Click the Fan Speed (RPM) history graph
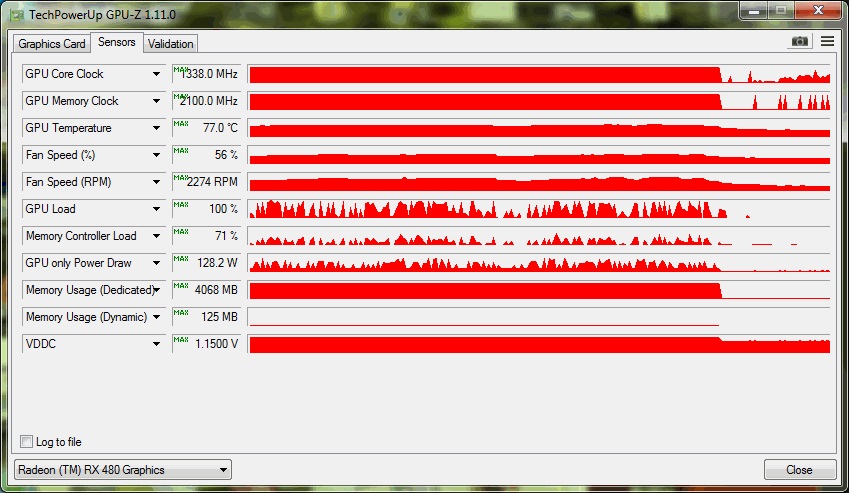This screenshot has width=849, height=493. (539, 182)
